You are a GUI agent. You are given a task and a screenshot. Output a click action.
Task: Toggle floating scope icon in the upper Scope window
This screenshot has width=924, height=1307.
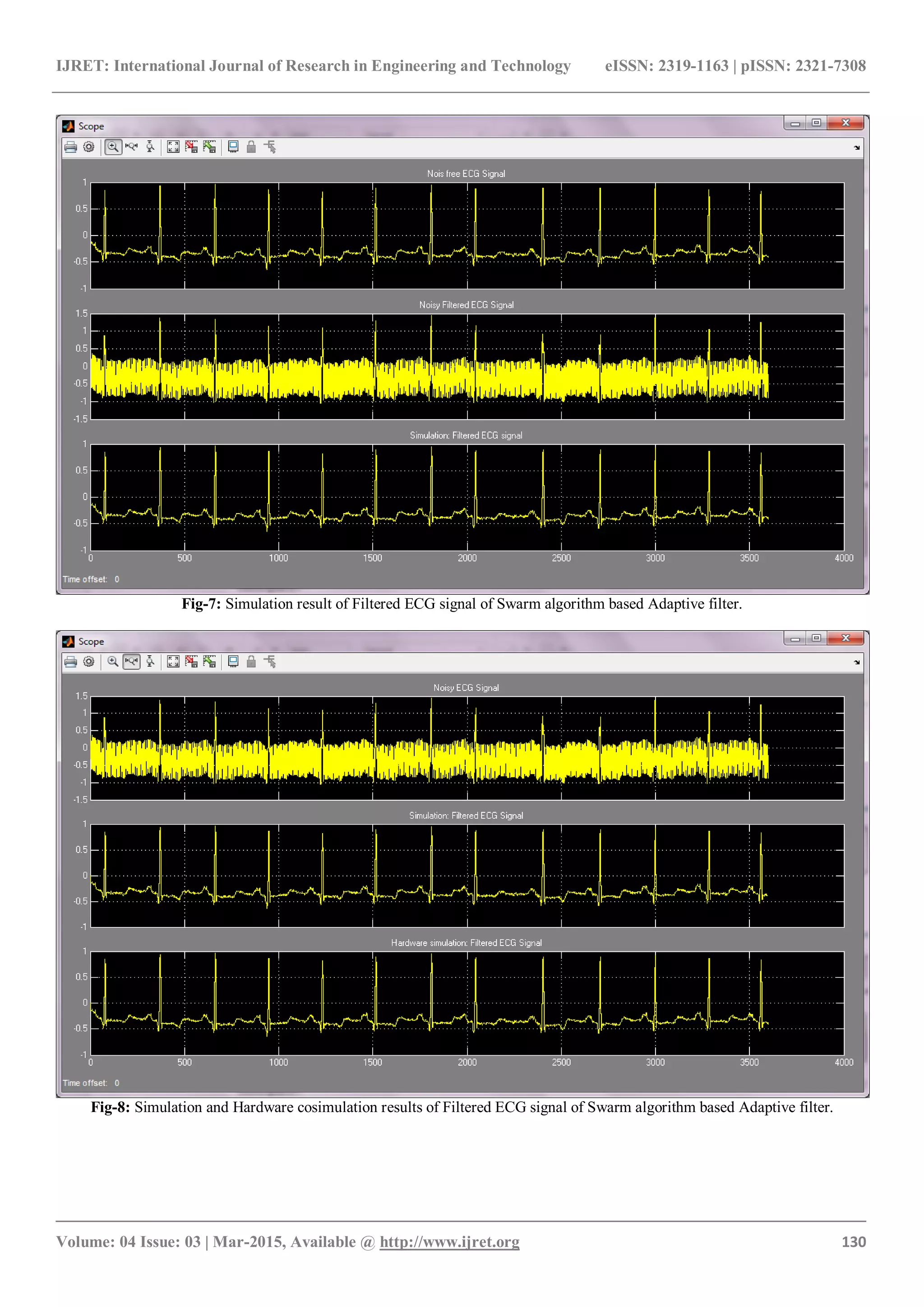[x=233, y=147]
